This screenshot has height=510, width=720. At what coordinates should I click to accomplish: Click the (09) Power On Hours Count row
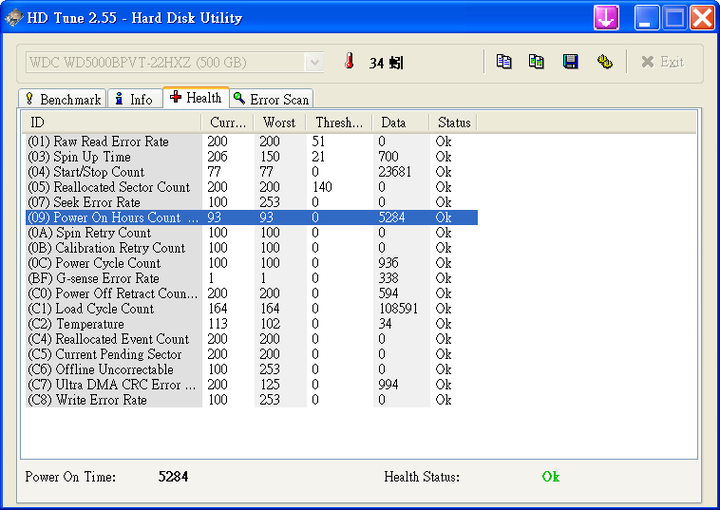252,217
